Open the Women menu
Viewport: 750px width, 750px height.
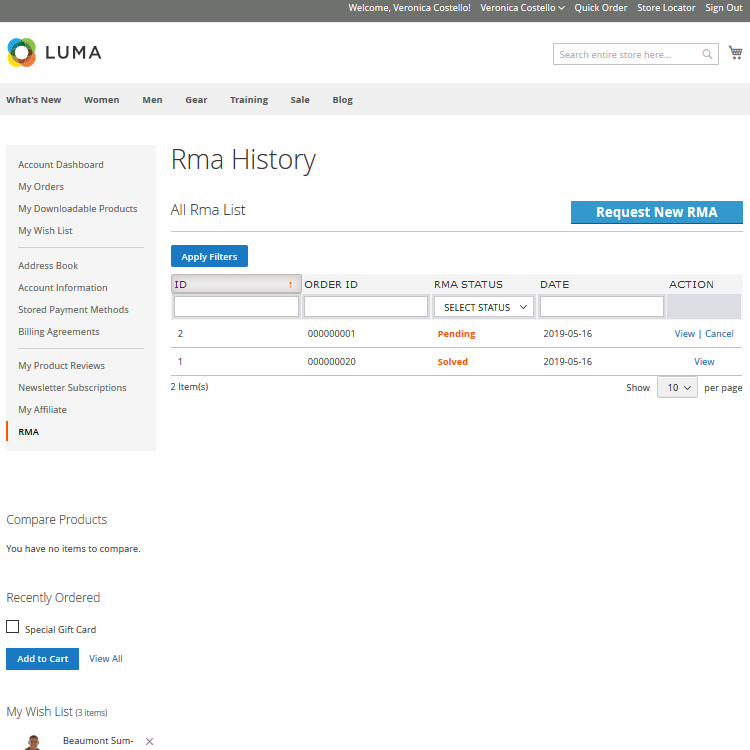tap(101, 100)
